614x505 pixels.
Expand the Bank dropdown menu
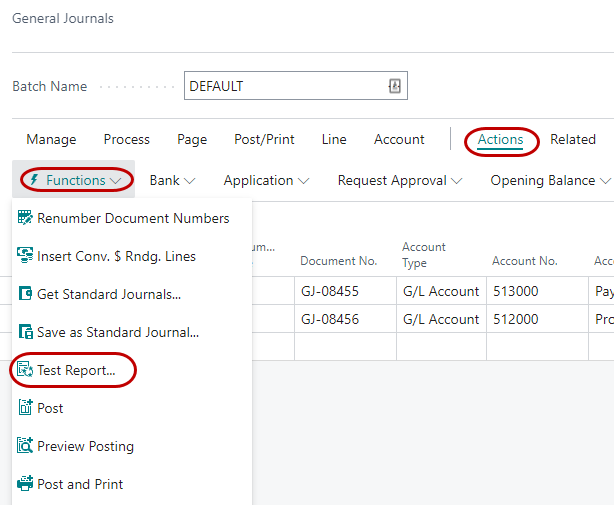tap(172, 180)
